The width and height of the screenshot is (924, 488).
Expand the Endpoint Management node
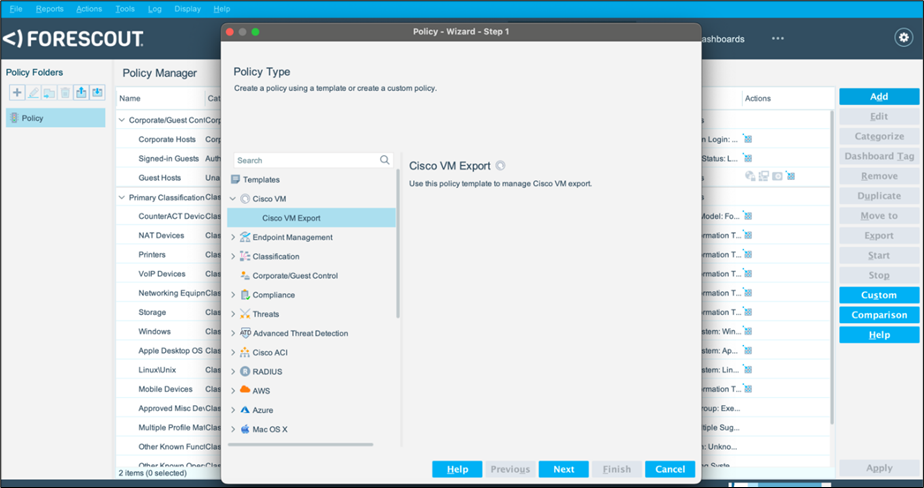click(x=233, y=237)
